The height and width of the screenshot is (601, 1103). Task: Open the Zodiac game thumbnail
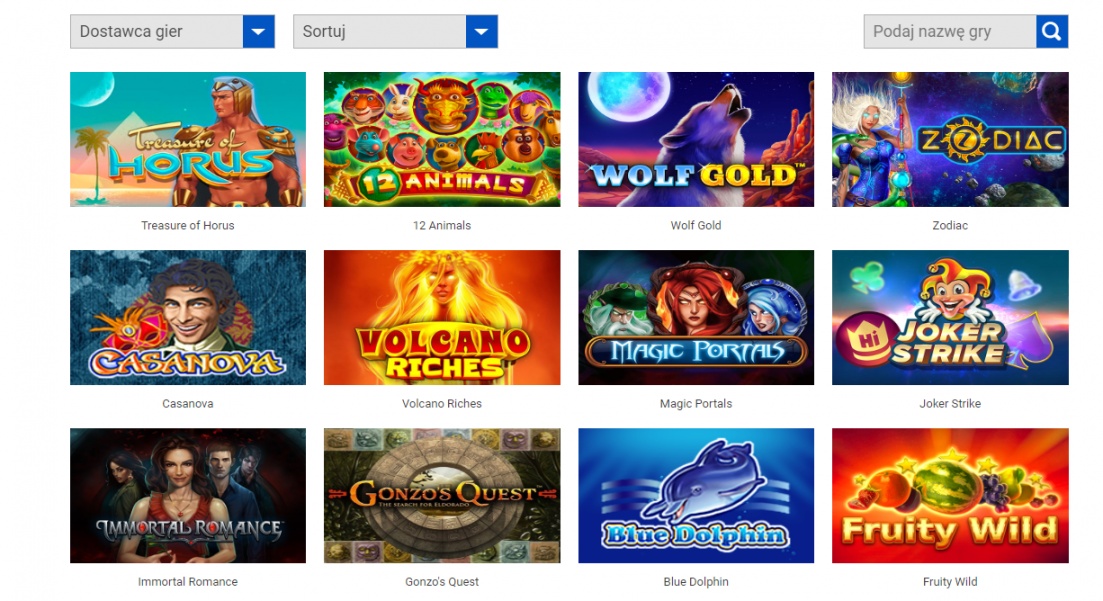tap(950, 139)
